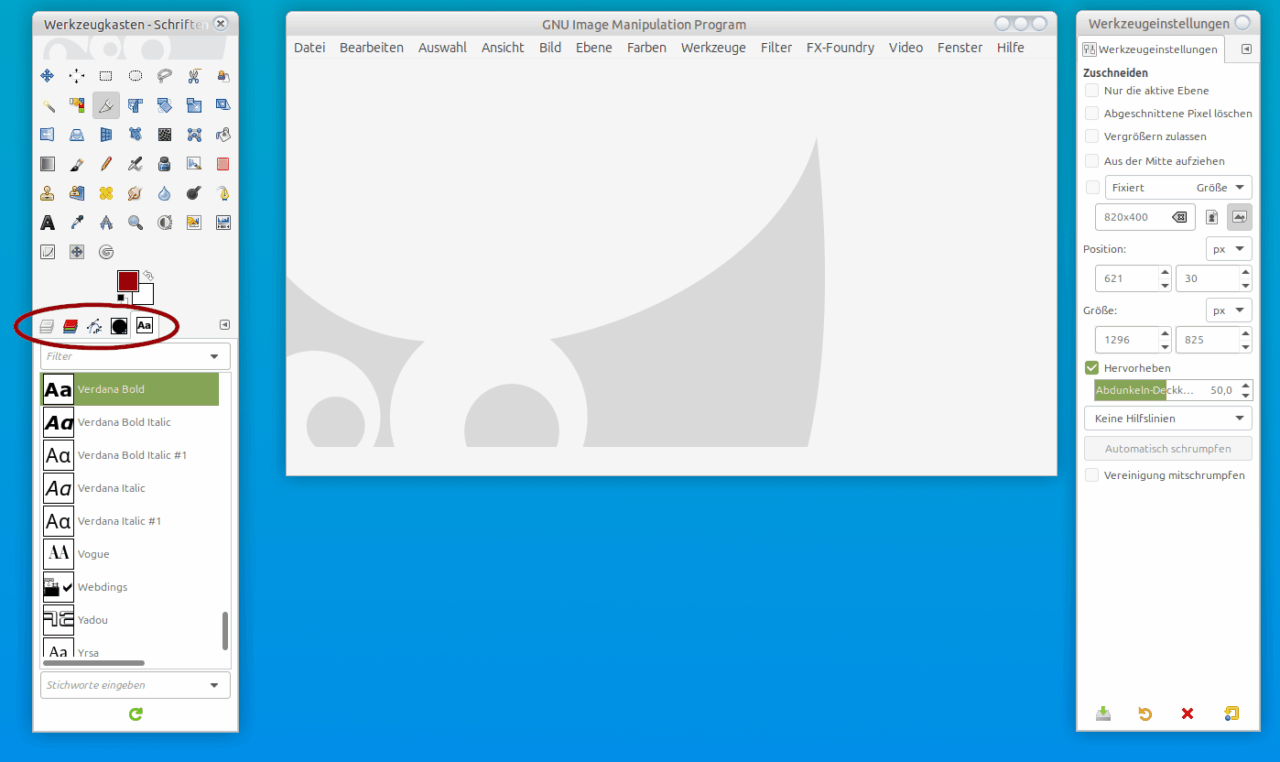
Task: Swap foreground and background colors arrow
Action: pyautogui.click(x=148, y=274)
